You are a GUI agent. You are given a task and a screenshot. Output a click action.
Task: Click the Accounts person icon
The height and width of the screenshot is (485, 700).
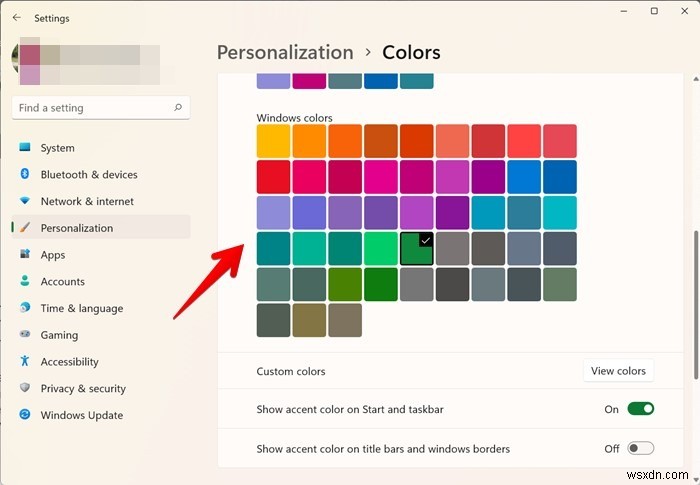[25, 282]
